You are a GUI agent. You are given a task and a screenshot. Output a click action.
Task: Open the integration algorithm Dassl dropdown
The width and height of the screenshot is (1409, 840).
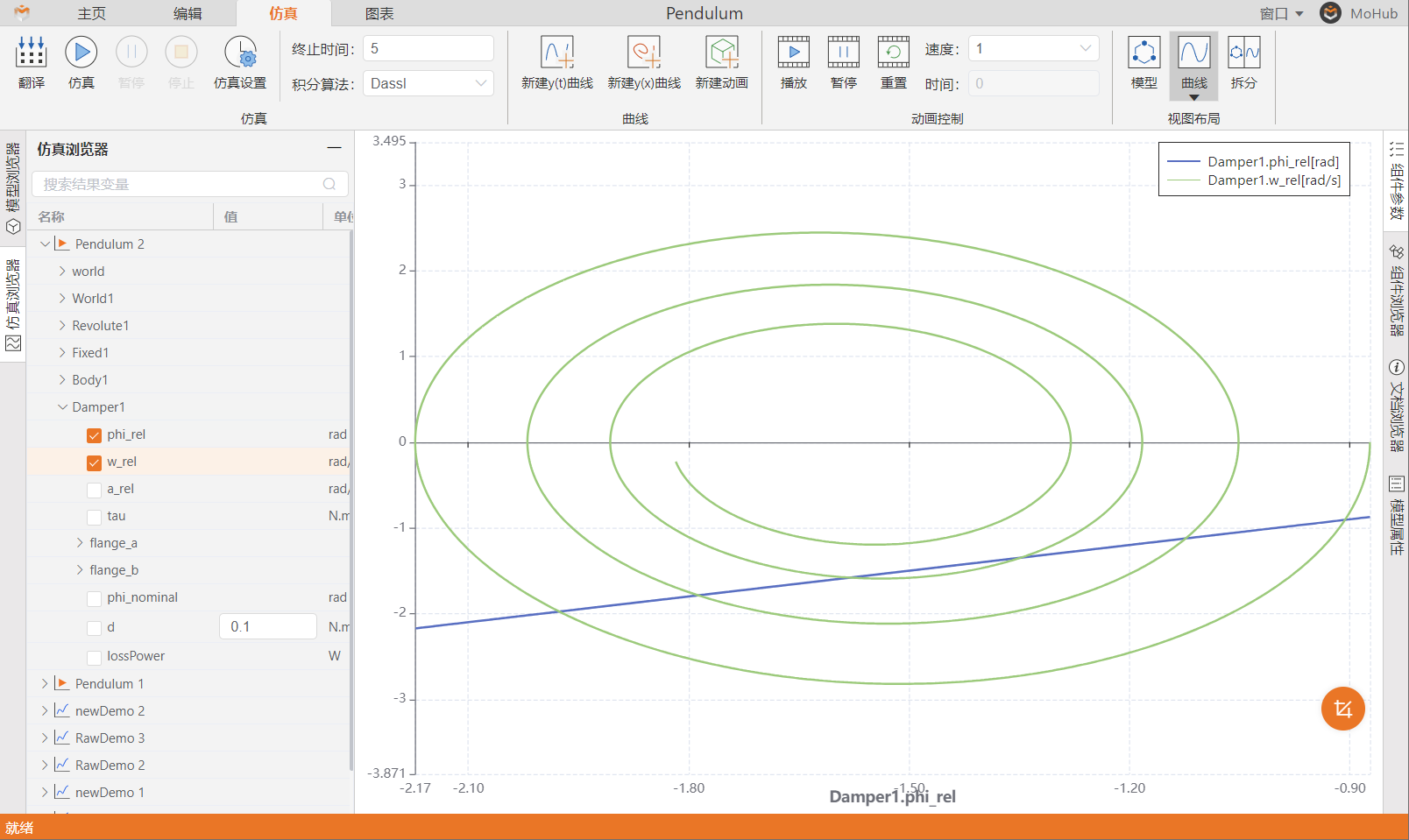[x=428, y=83]
